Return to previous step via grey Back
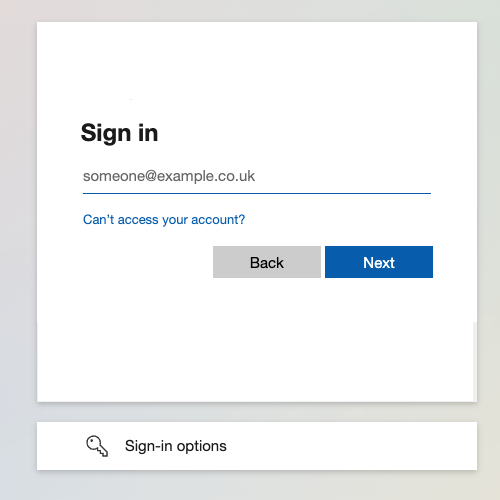500x500 pixels. [267, 262]
